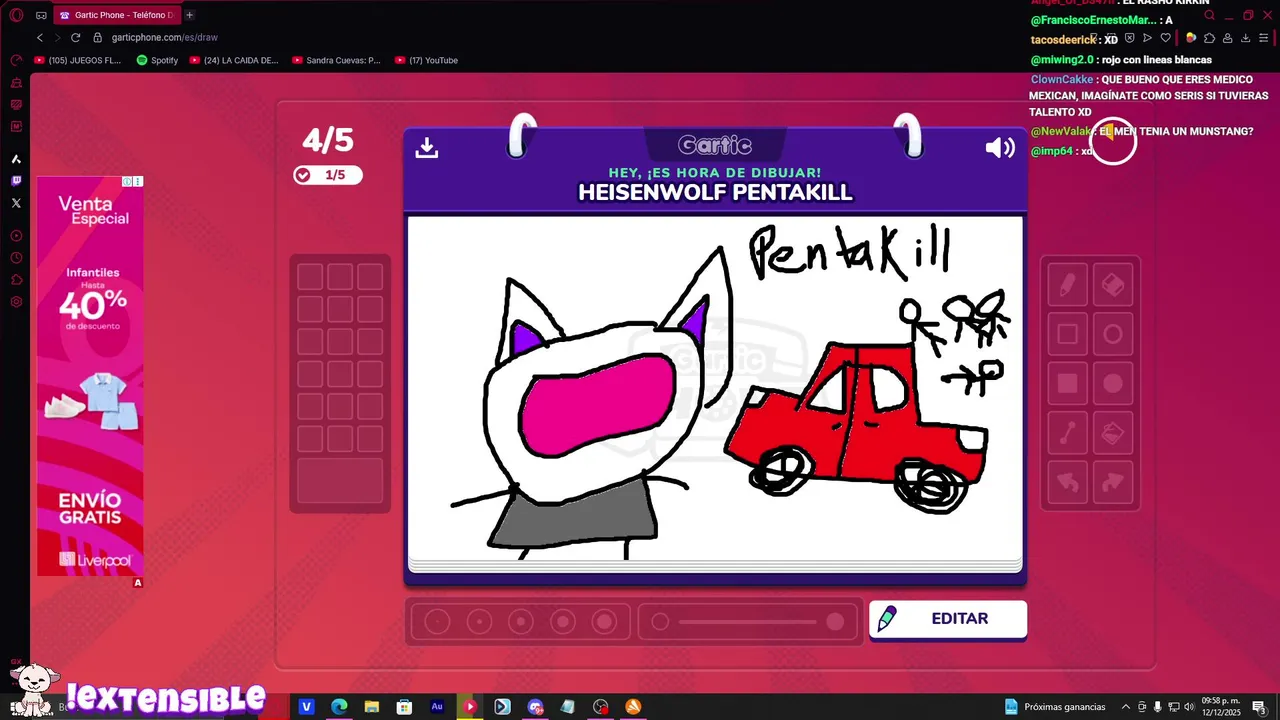Open the 'Sandra Cuevas: P...' bookmark
This screenshot has width=1280, height=720.
pos(337,60)
